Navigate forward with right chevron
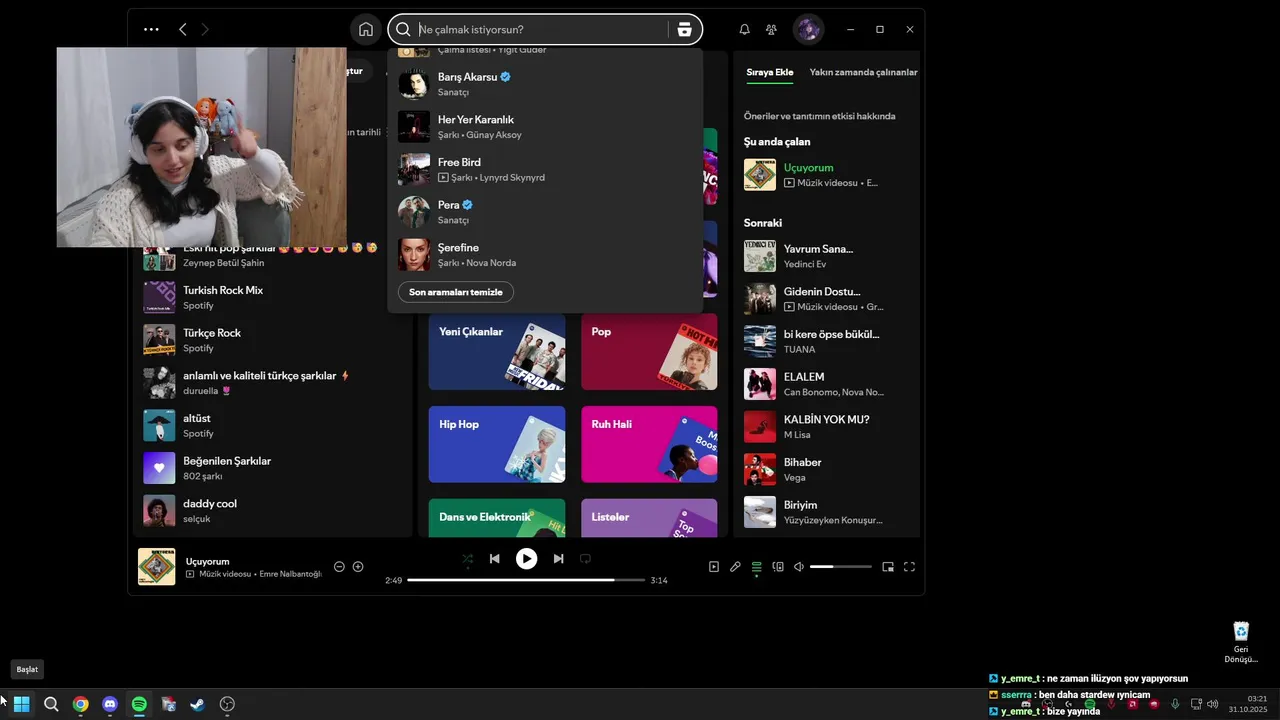Viewport: 1280px width, 720px height. (205, 29)
